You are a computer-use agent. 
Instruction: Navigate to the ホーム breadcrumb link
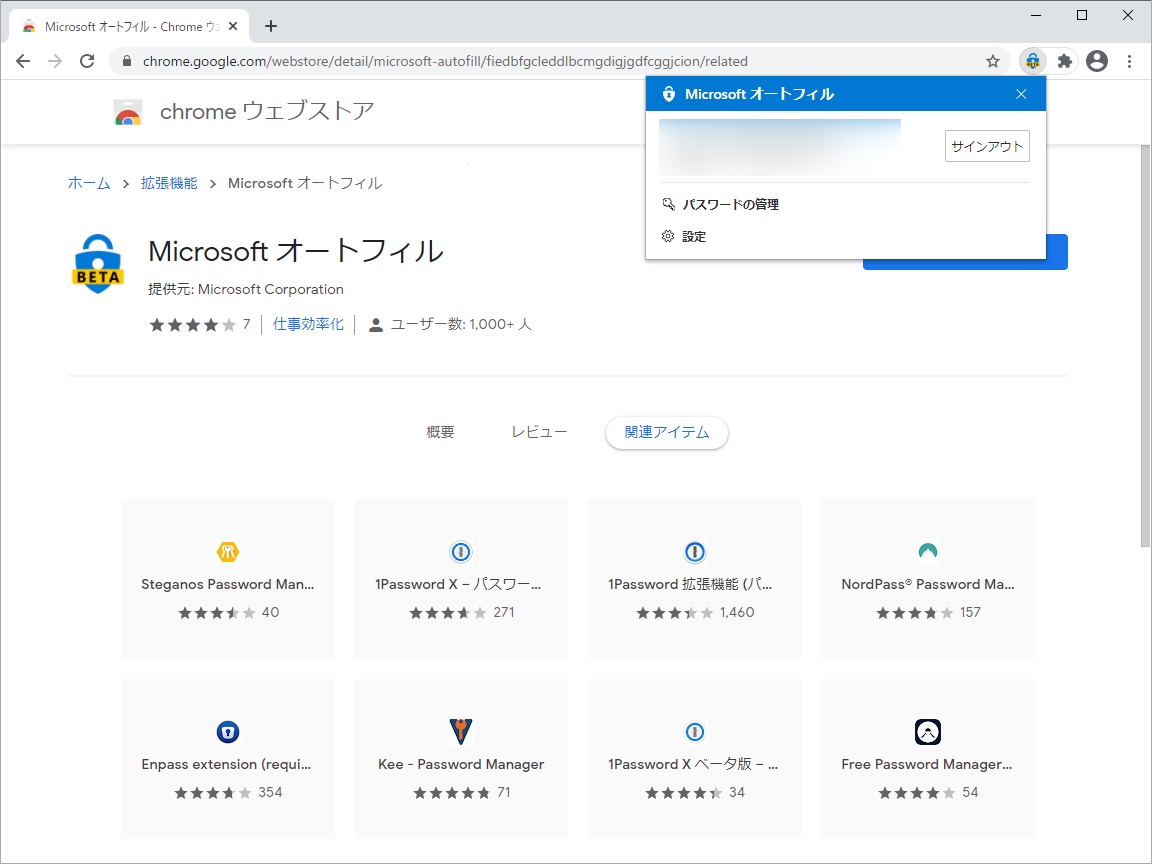coord(88,183)
